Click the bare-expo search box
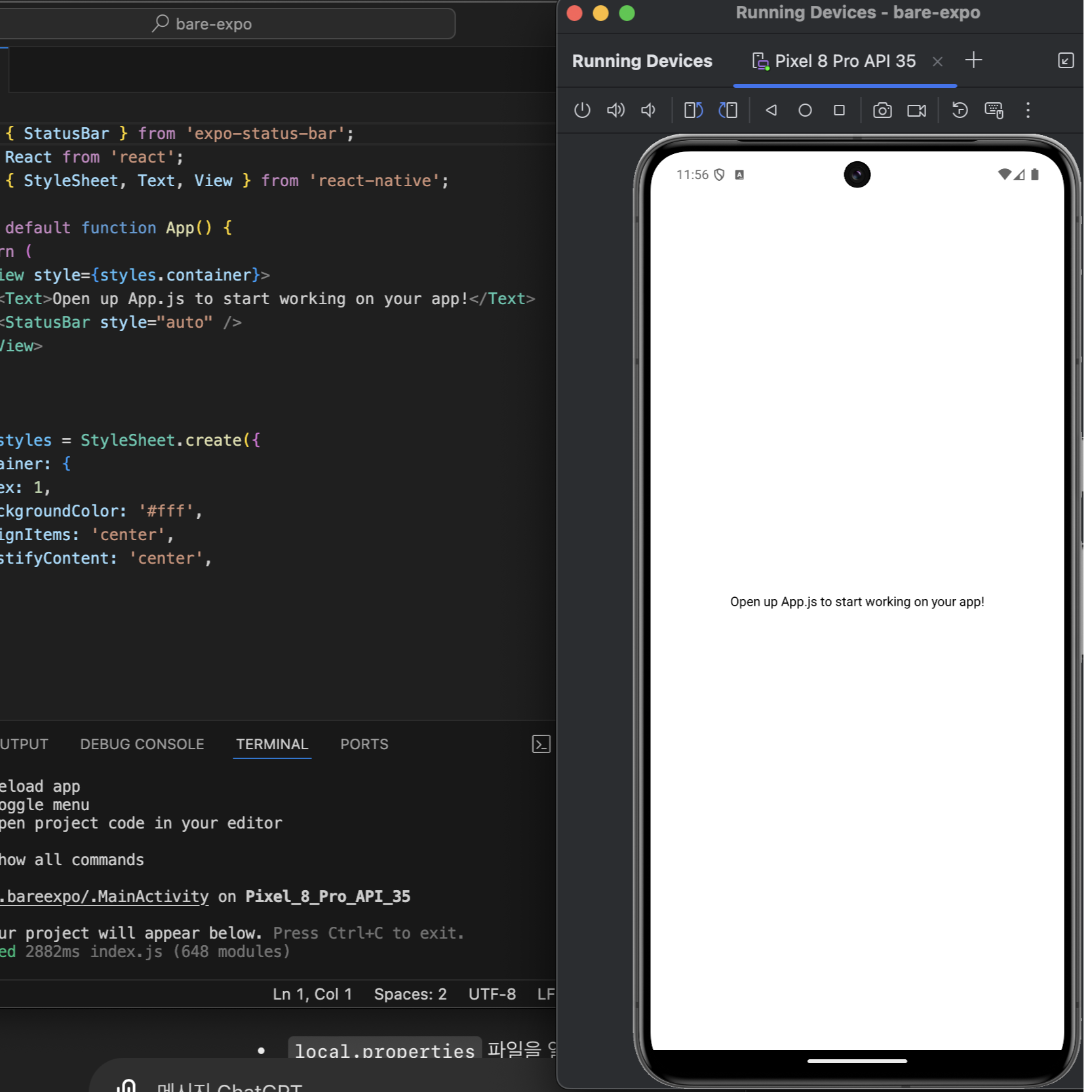This screenshot has height=1092, width=1092. (x=227, y=24)
